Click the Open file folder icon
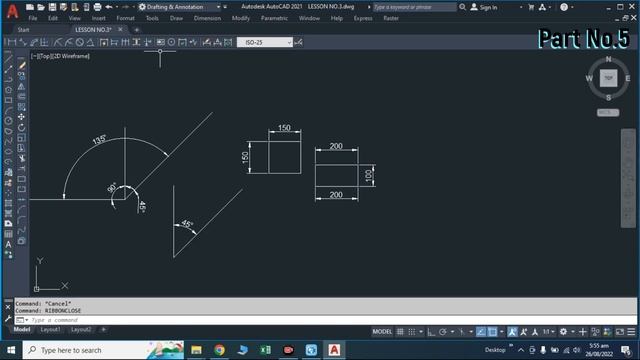Viewport: 640px width, 360px height. tap(41, 7)
